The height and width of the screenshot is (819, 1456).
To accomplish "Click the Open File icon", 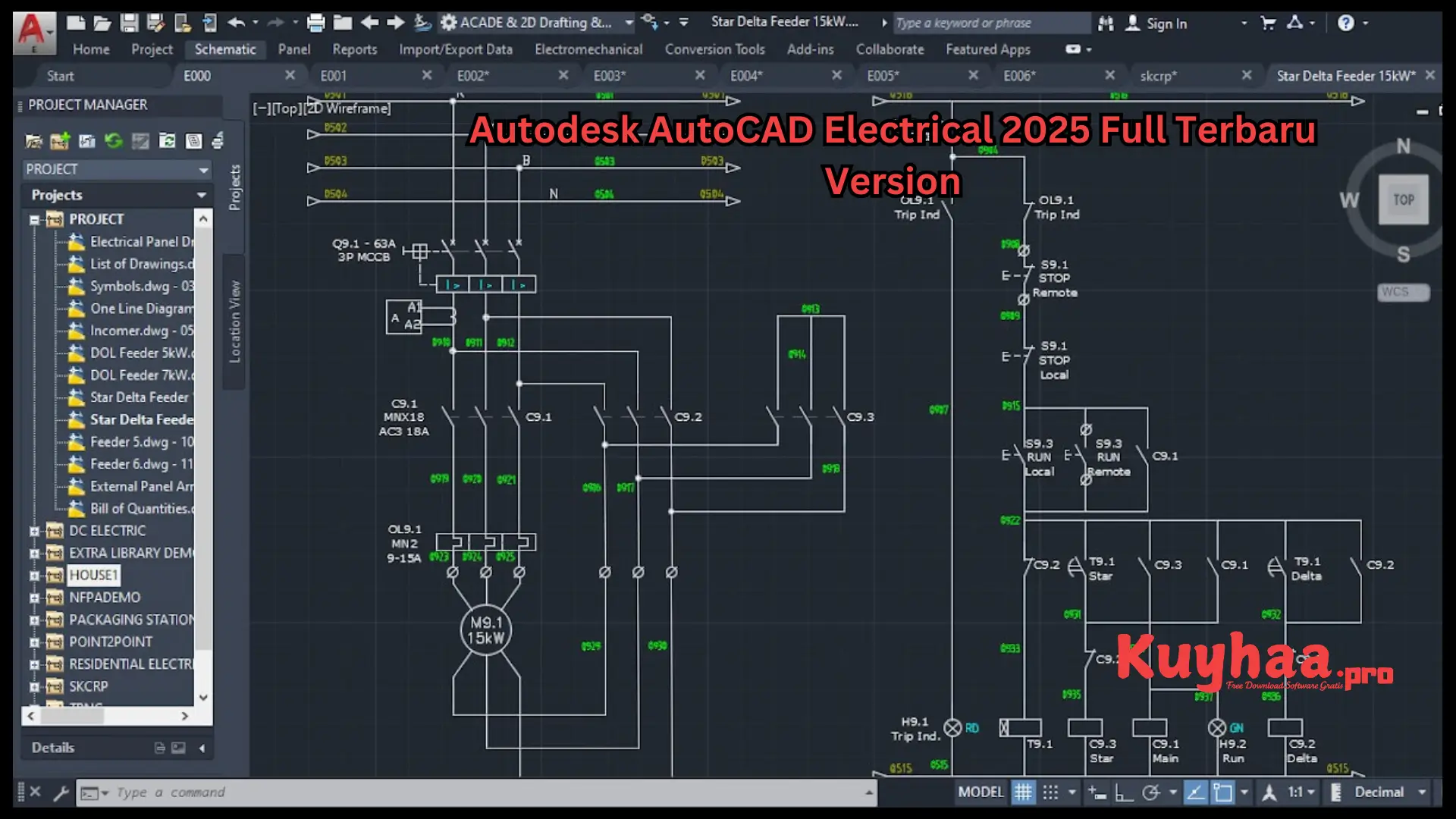I will point(101,22).
